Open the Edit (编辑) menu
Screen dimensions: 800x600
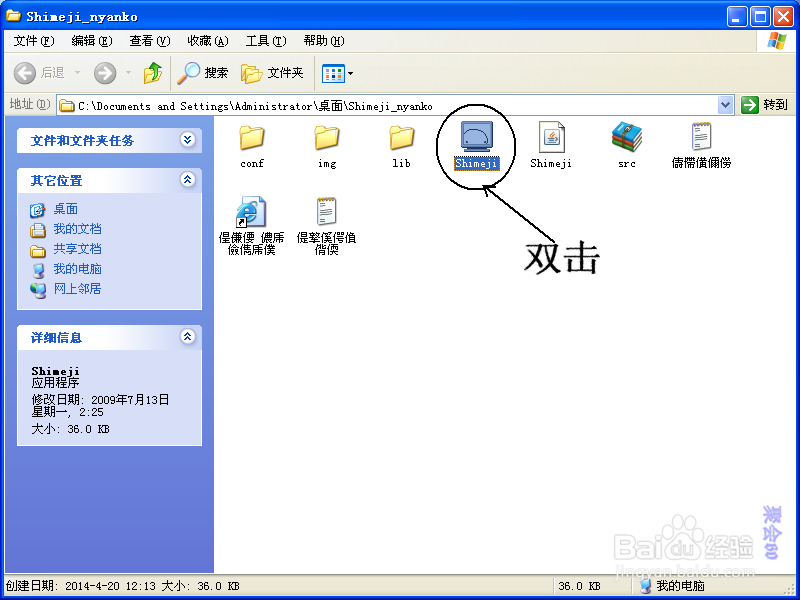click(x=92, y=41)
